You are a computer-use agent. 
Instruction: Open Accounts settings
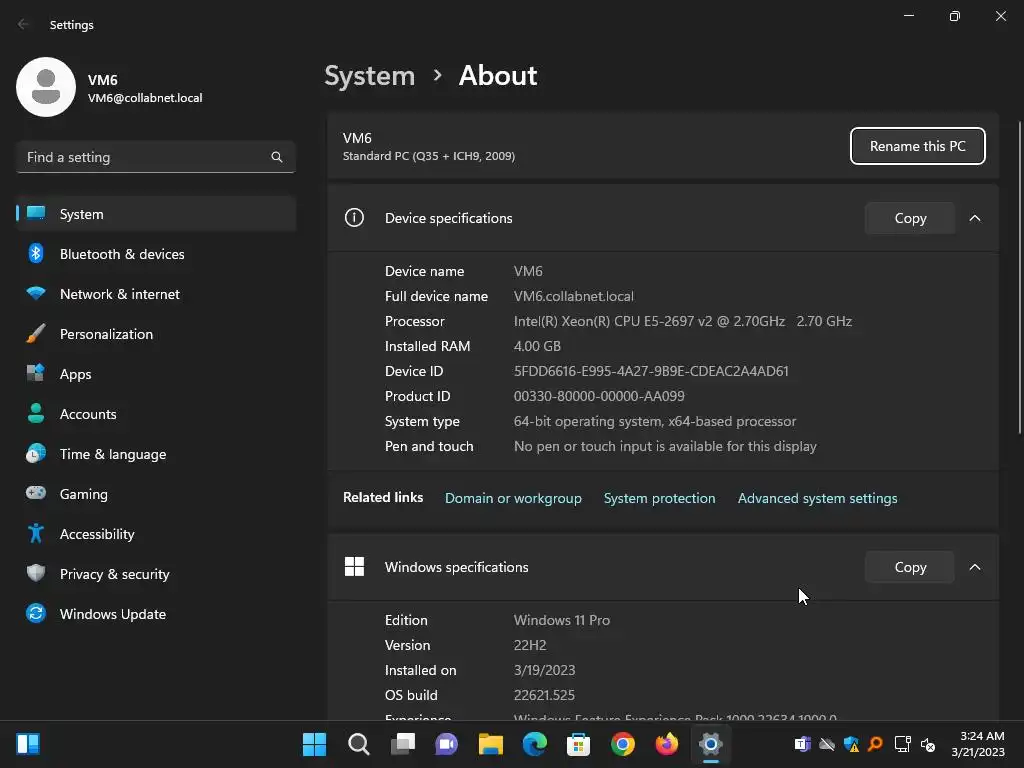pyautogui.click(x=155, y=414)
